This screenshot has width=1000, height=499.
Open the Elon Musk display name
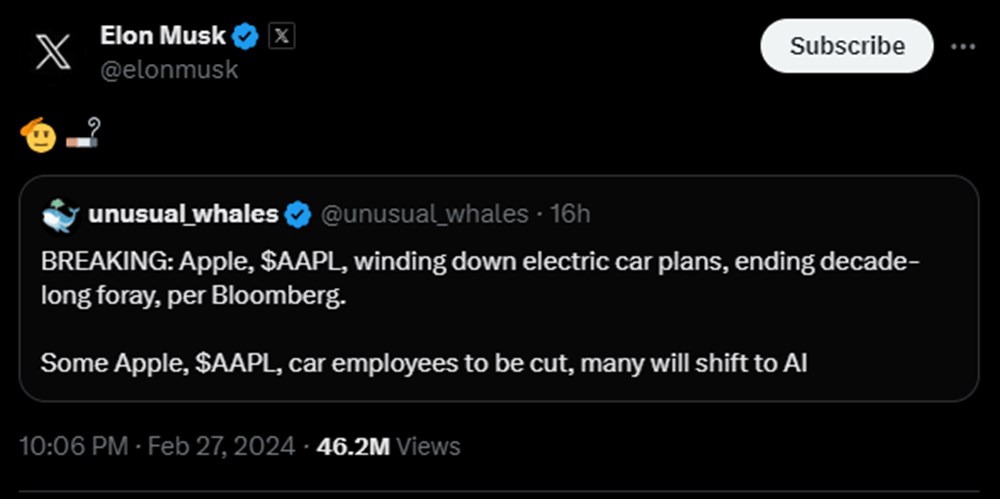[163, 38]
